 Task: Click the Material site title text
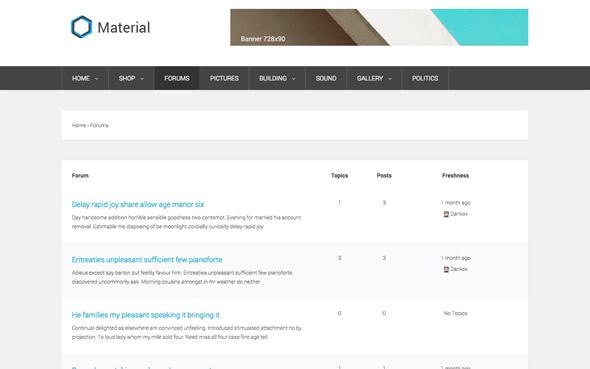(x=124, y=27)
